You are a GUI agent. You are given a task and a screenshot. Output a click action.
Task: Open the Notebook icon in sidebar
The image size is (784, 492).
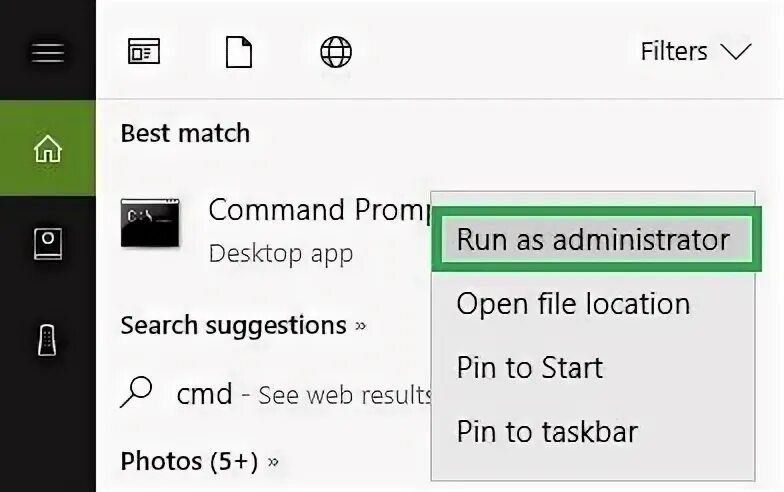[x=47, y=245]
